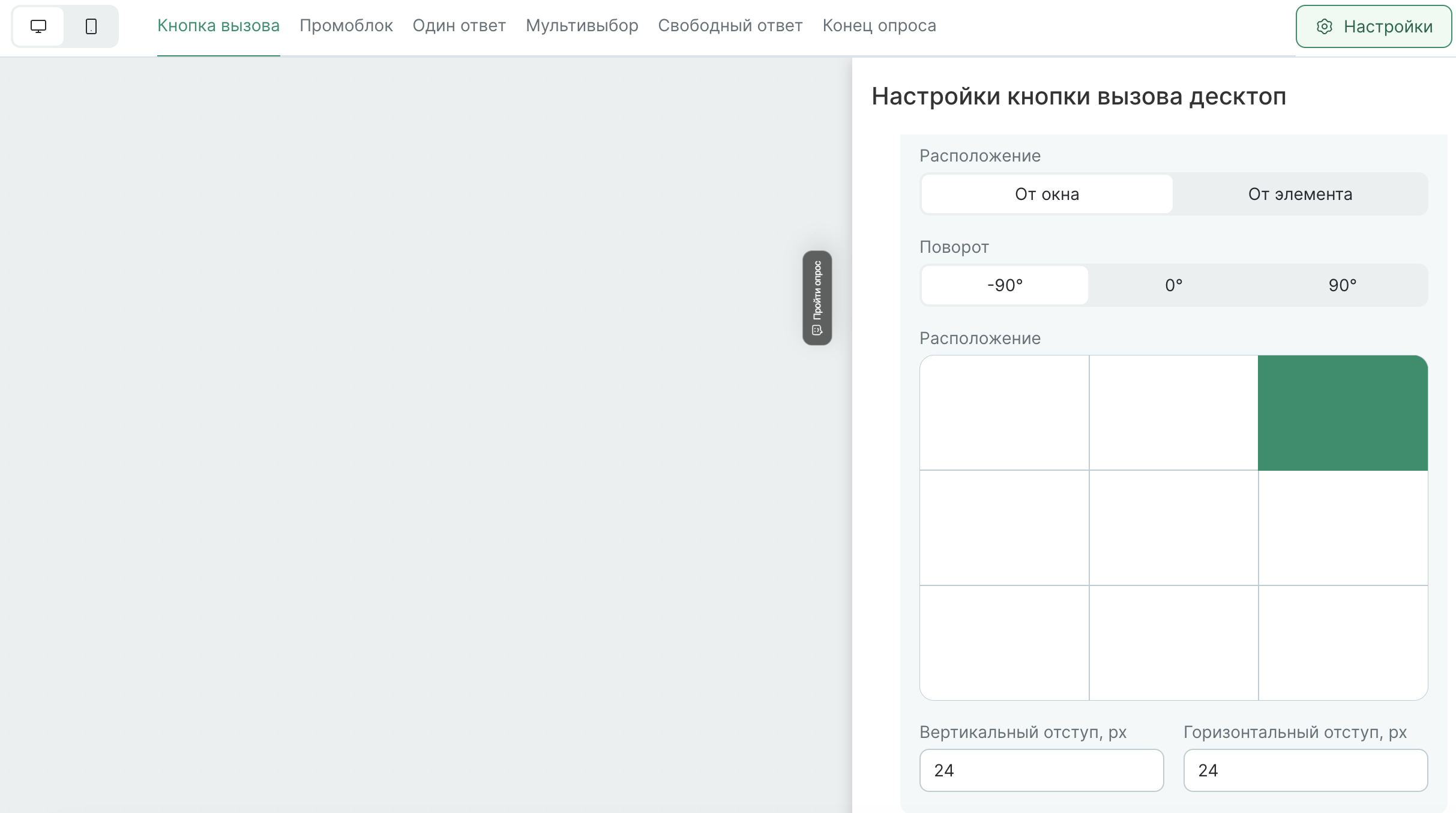The height and width of the screenshot is (813, 1456).
Task: Switch to mobile preview icon
Action: pos(91,26)
